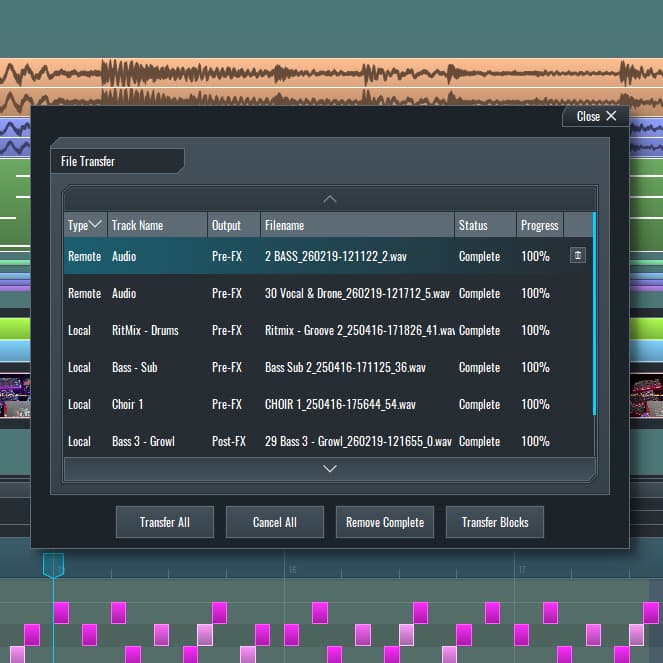Click the orange audio waveform clip at top
Image resolution: width=663 pixels, height=663 pixels.
[x=332, y=73]
